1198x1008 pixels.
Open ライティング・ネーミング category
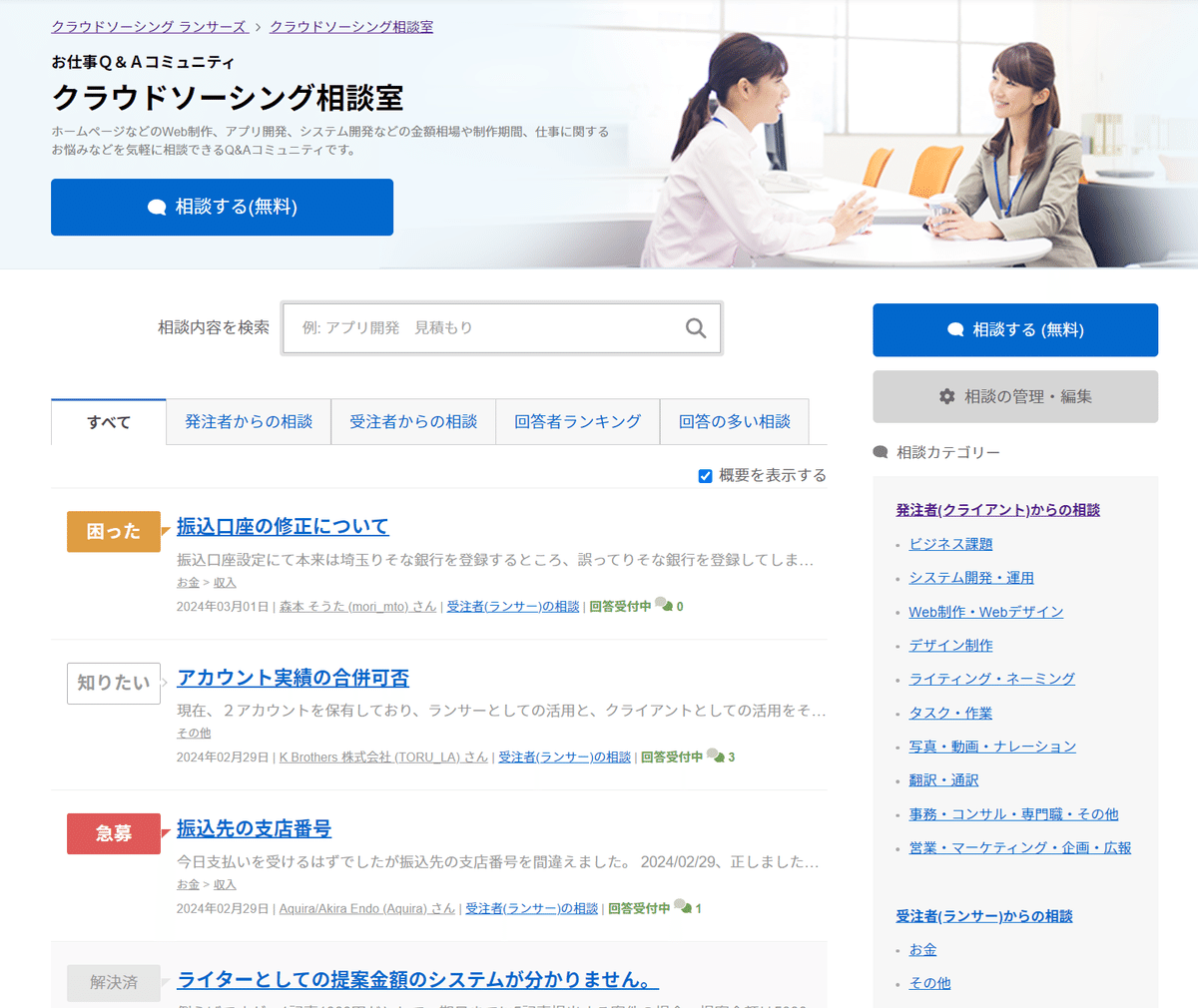[992, 679]
